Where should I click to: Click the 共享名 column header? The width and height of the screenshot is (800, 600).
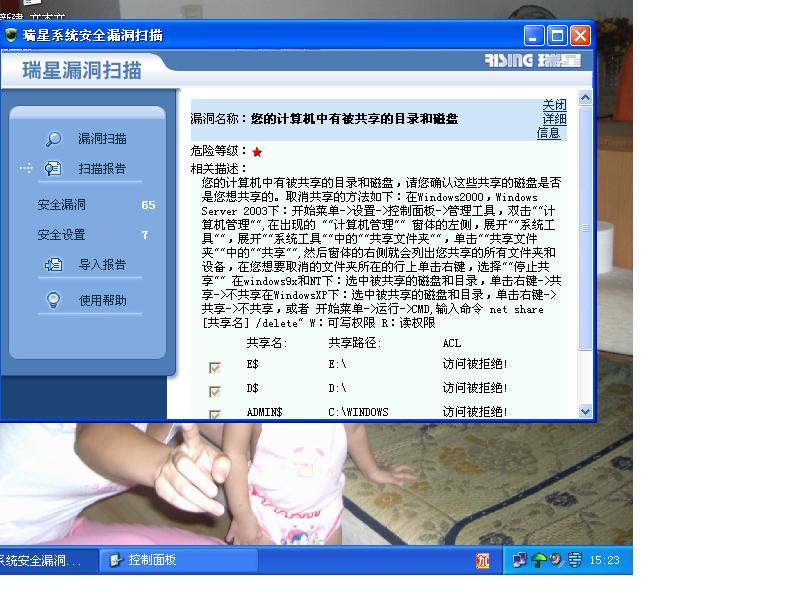(267, 343)
